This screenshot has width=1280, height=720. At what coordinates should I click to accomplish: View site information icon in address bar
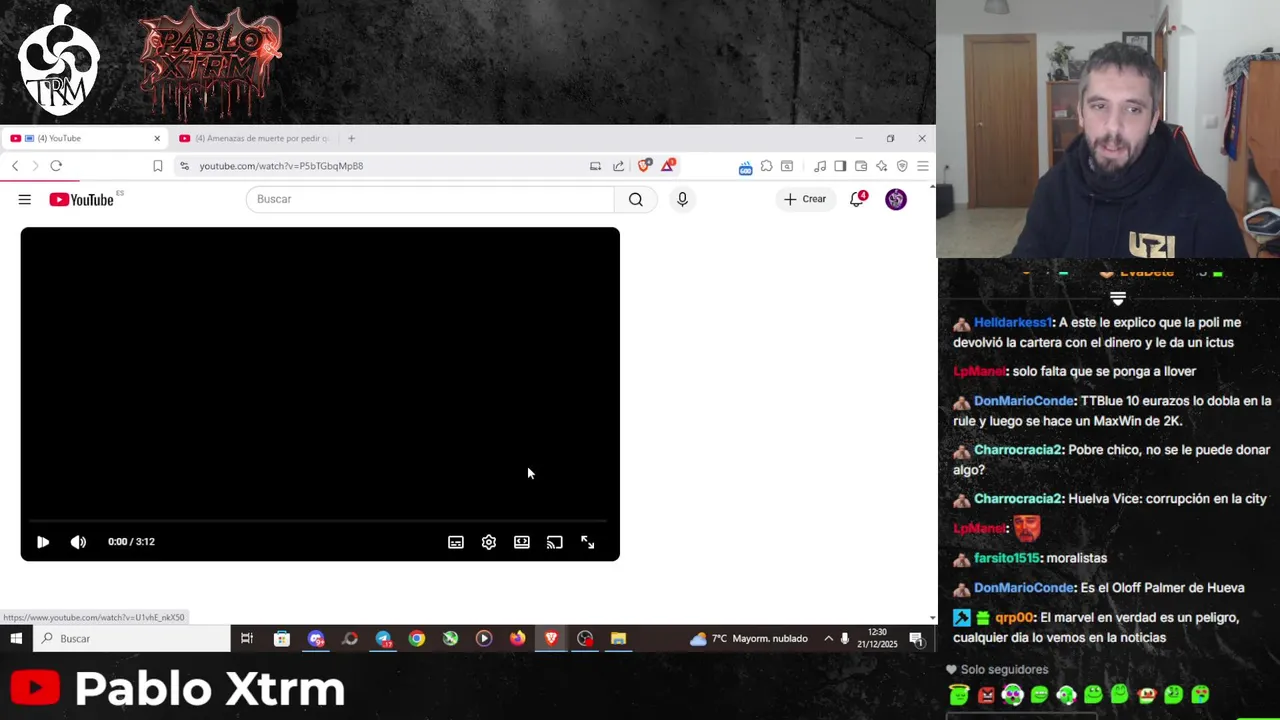click(x=184, y=166)
